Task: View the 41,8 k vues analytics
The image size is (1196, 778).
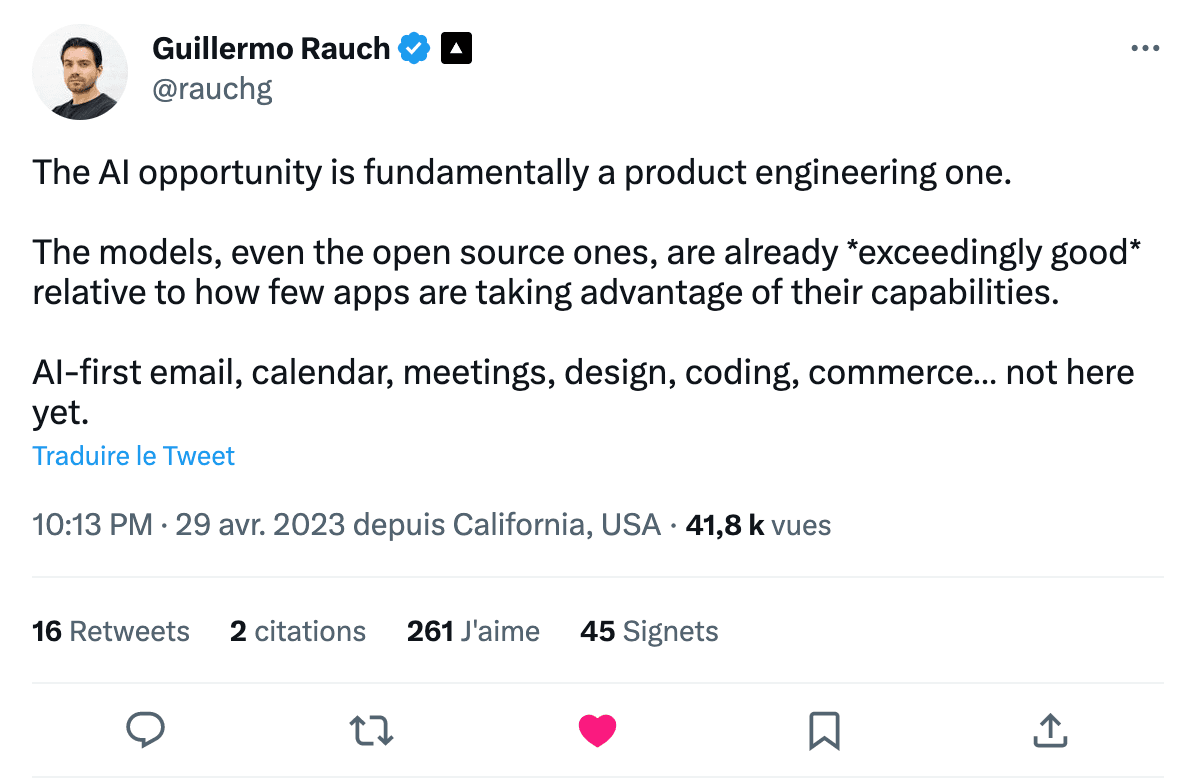Action: click(758, 524)
